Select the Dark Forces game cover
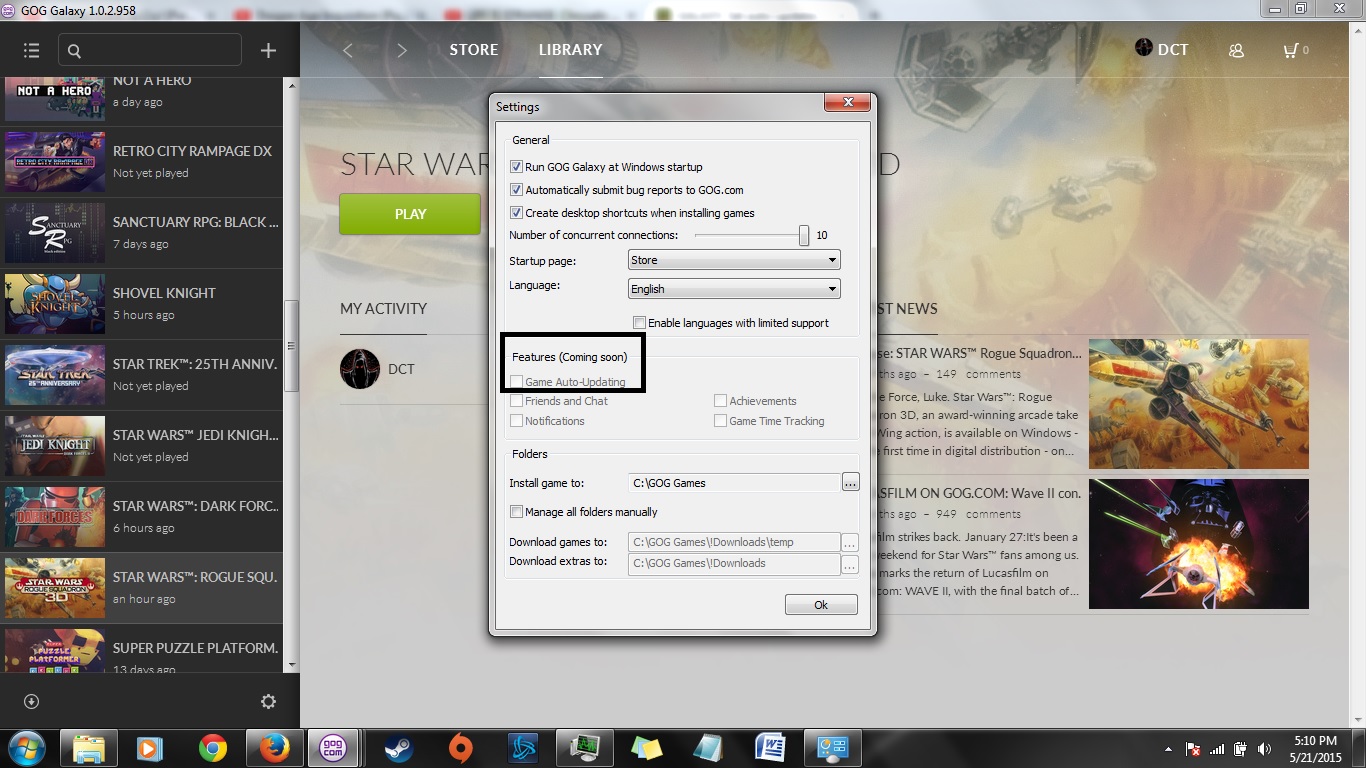1366x768 pixels. click(55, 517)
